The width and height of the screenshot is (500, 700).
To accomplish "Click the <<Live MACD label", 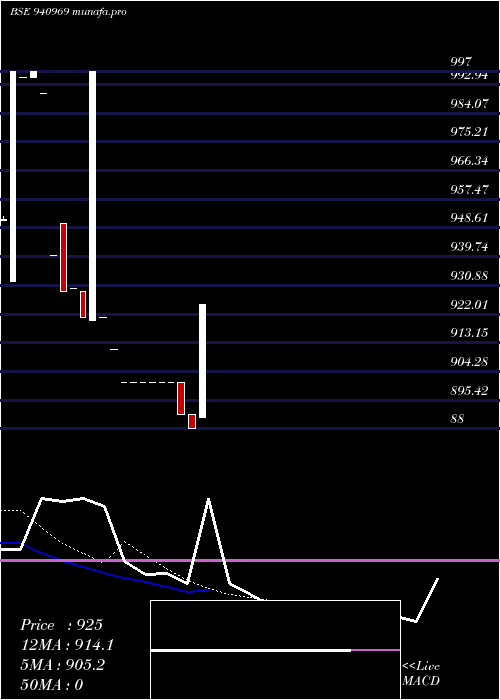I will pyautogui.click(x=421, y=674).
